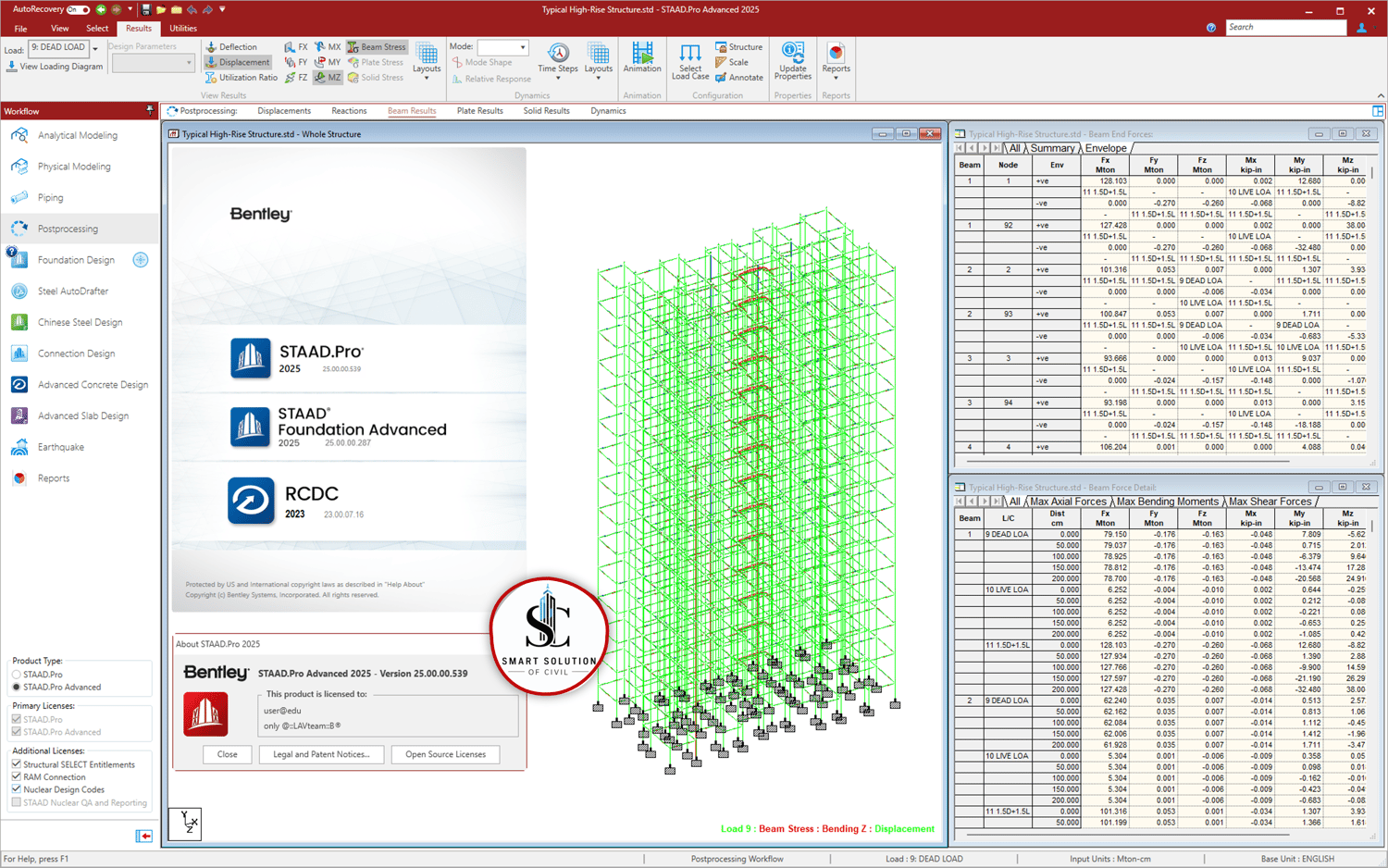Viewport: 1388px width, 868px height.
Task: Open Foundation Design workflow
Action: click(76, 260)
